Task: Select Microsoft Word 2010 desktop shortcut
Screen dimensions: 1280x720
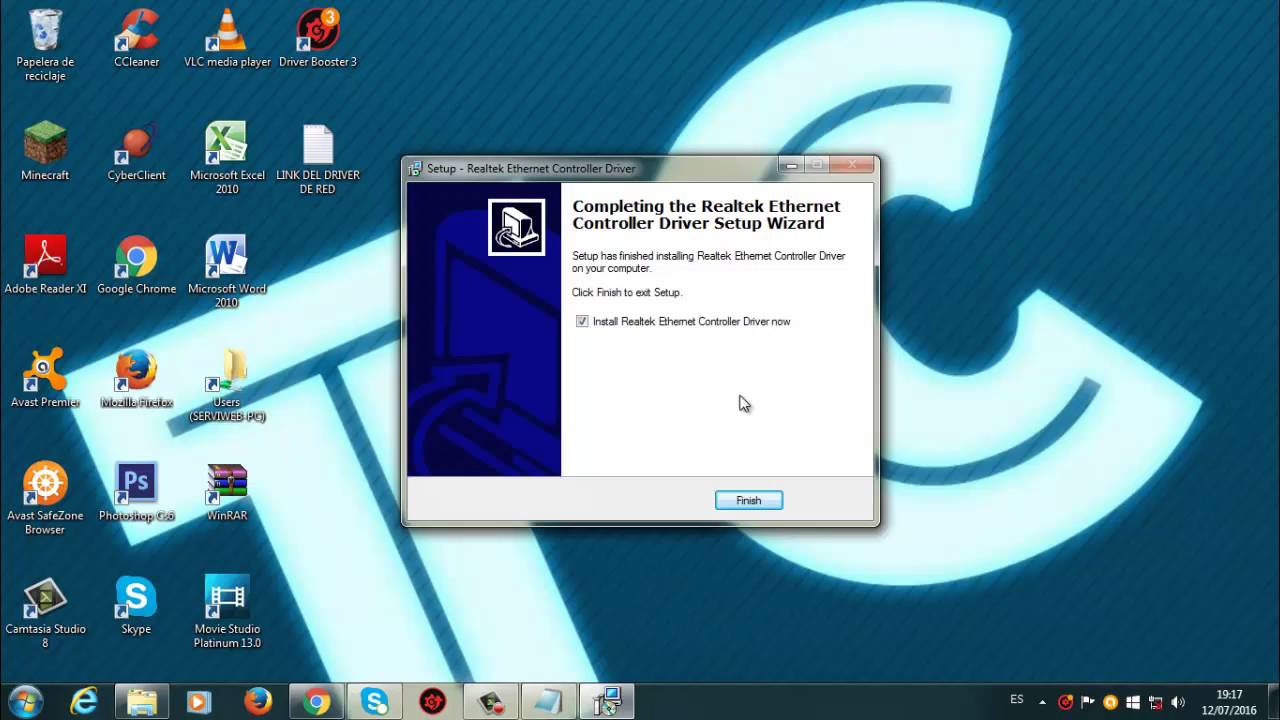Action: [x=227, y=273]
